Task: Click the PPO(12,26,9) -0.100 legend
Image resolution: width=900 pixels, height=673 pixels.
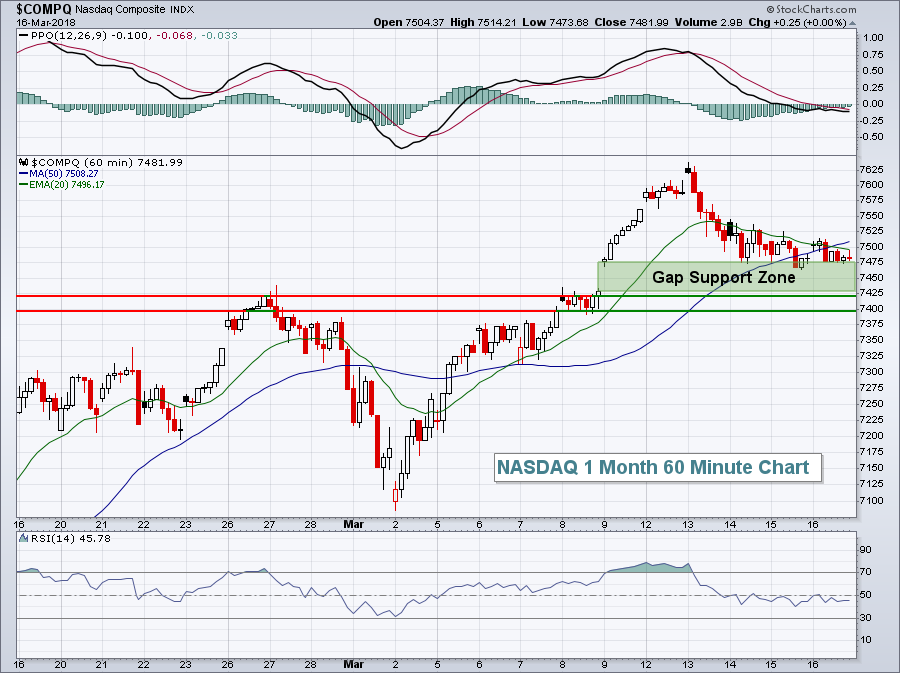Action: coord(90,36)
